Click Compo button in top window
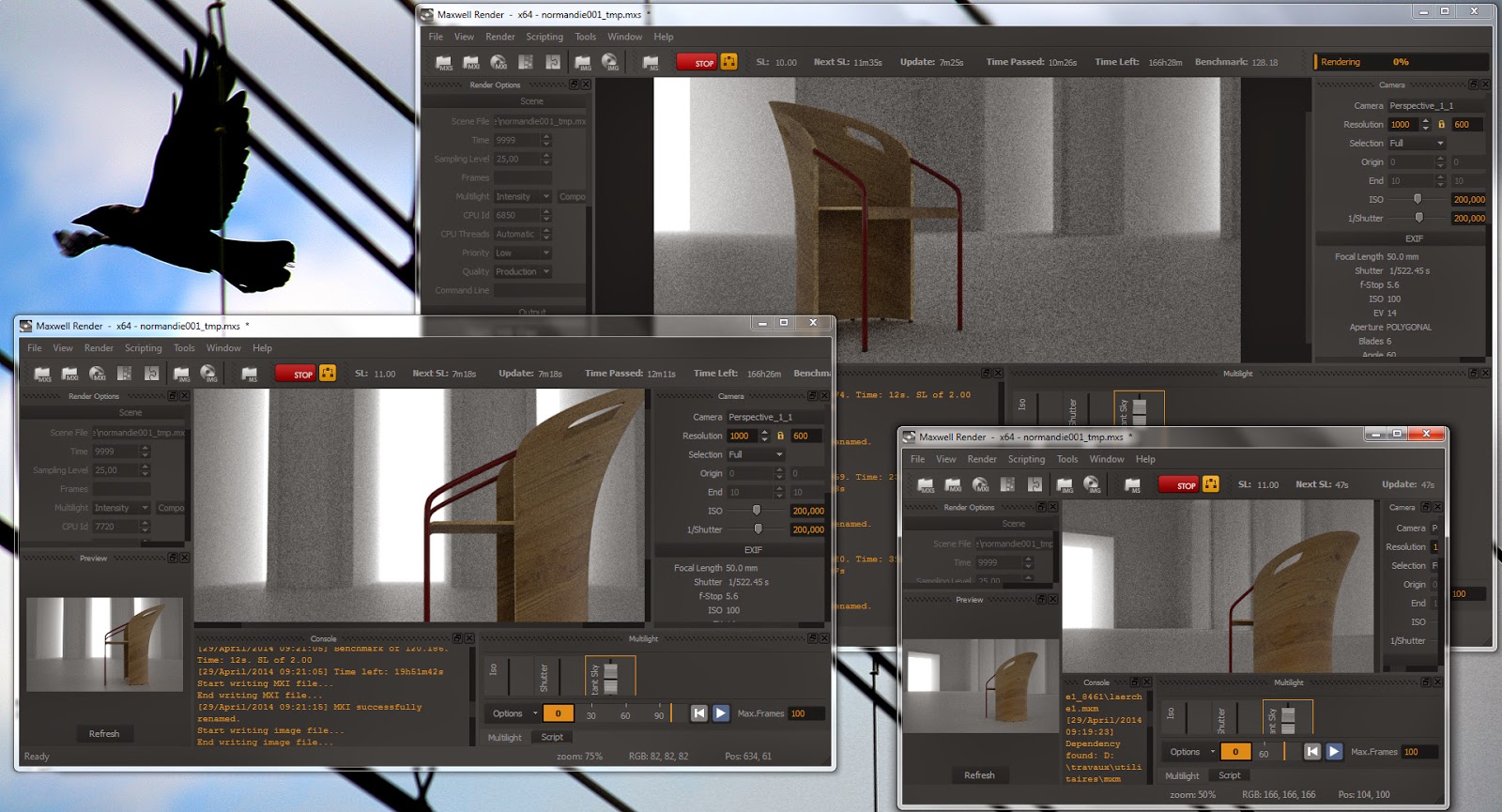This screenshot has width=1502, height=812. point(572,196)
